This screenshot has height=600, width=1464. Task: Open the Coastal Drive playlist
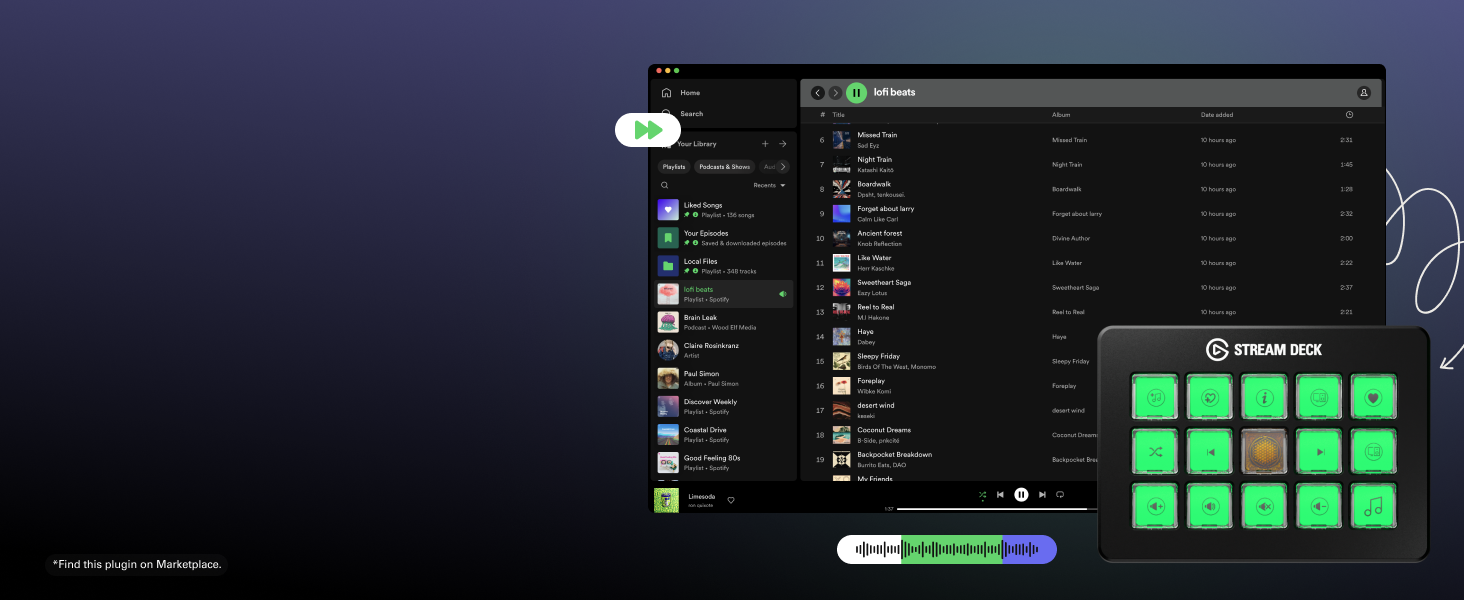coord(725,434)
